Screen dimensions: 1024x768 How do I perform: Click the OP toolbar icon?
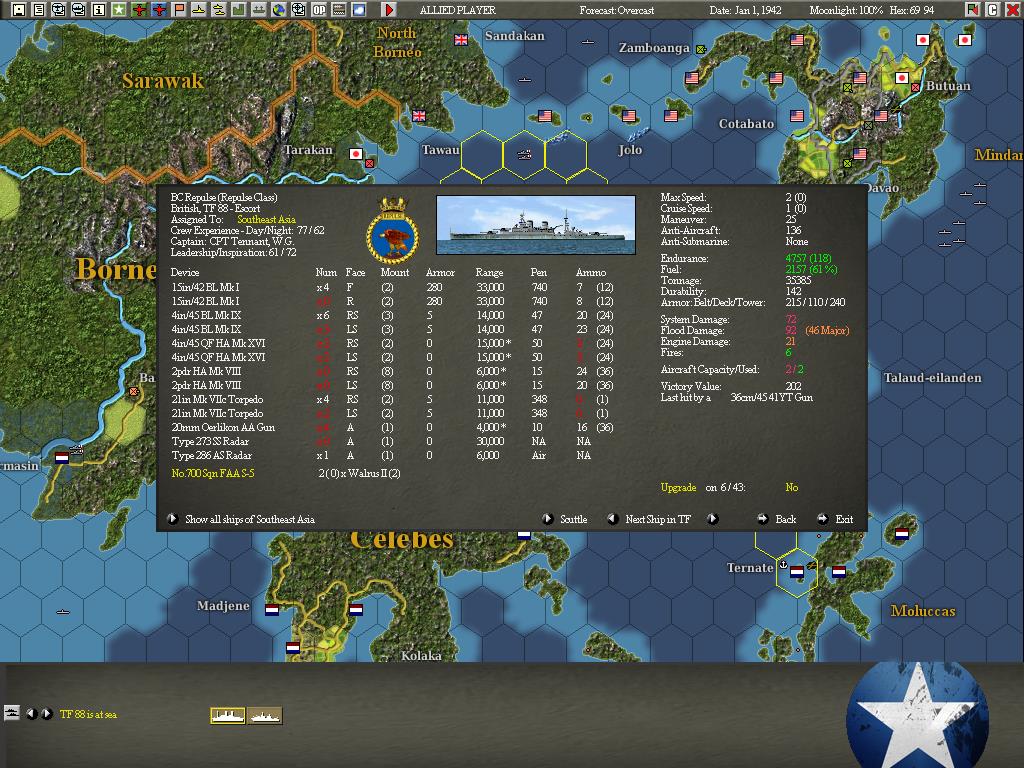pos(319,9)
